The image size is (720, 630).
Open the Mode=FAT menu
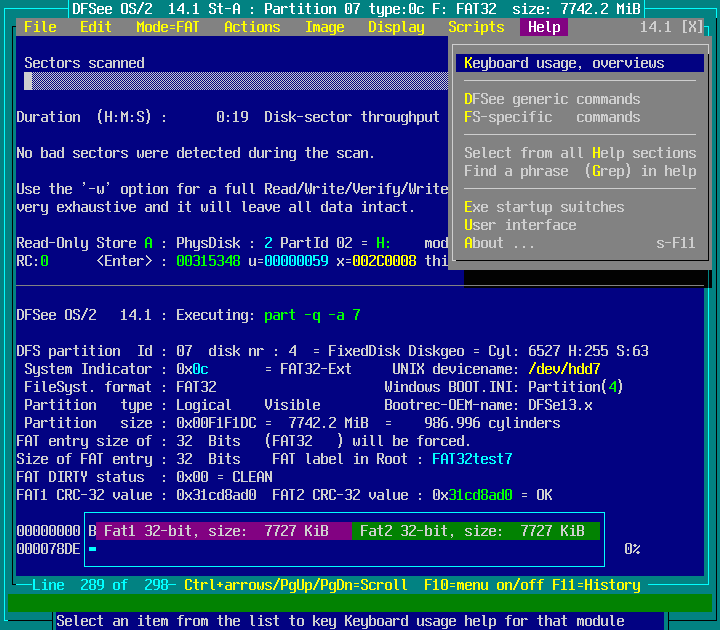click(168, 27)
